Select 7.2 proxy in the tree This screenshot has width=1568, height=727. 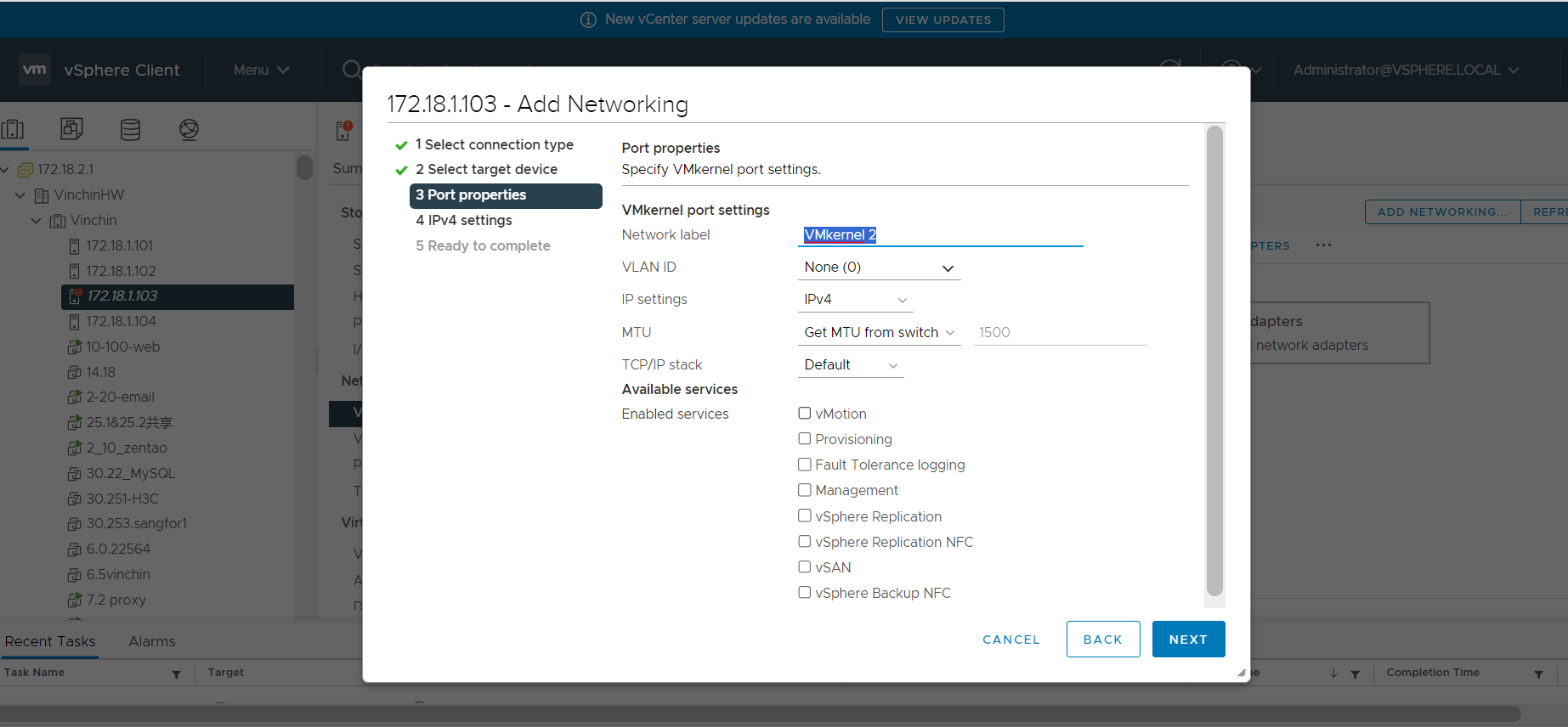[x=116, y=600]
